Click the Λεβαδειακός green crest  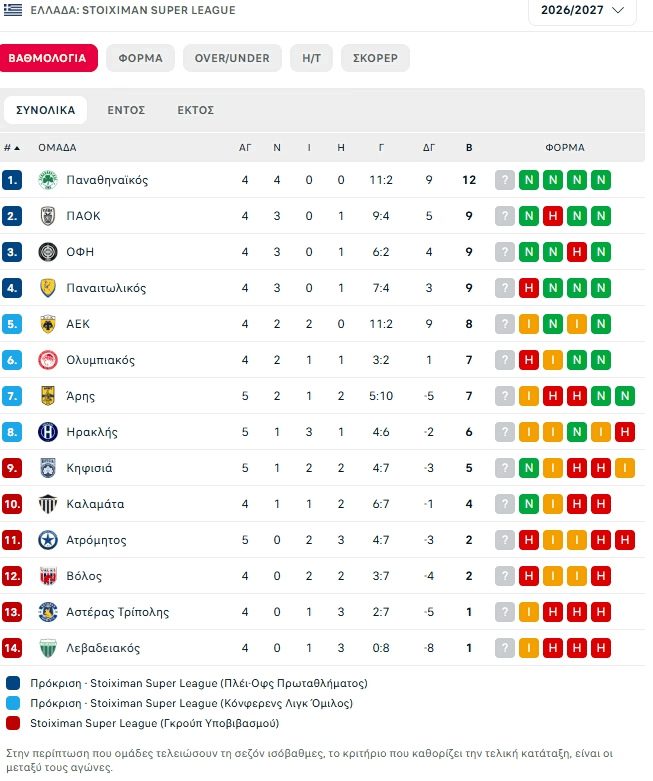point(48,648)
